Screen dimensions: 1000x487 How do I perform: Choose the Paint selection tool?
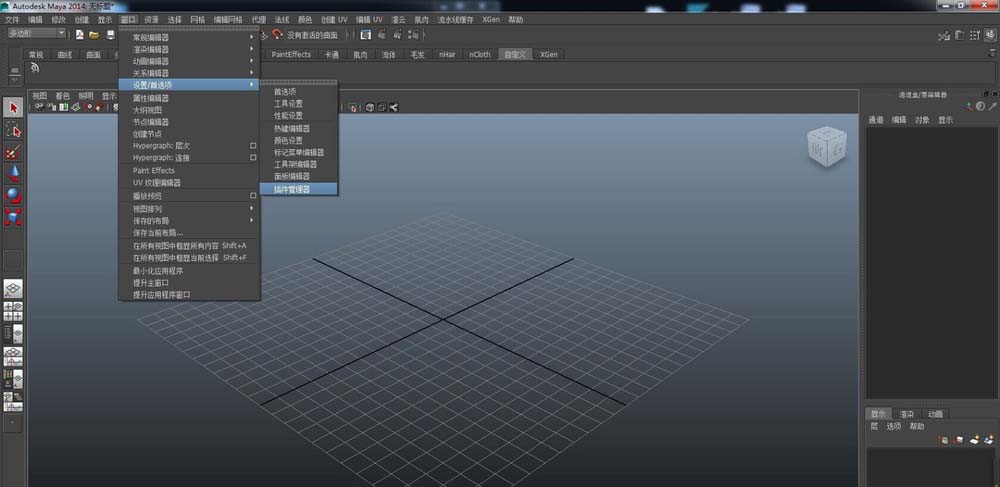pyautogui.click(x=13, y=152)
